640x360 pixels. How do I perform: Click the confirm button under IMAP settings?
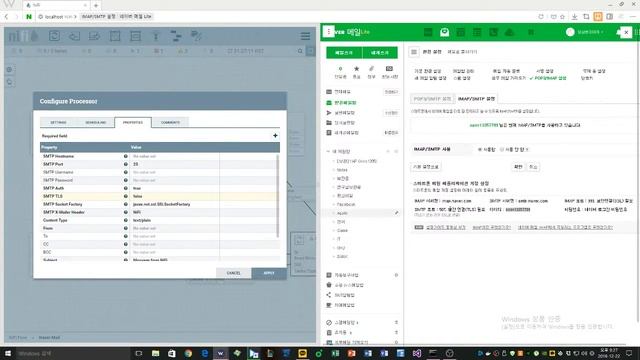click(x=518, y=167)
